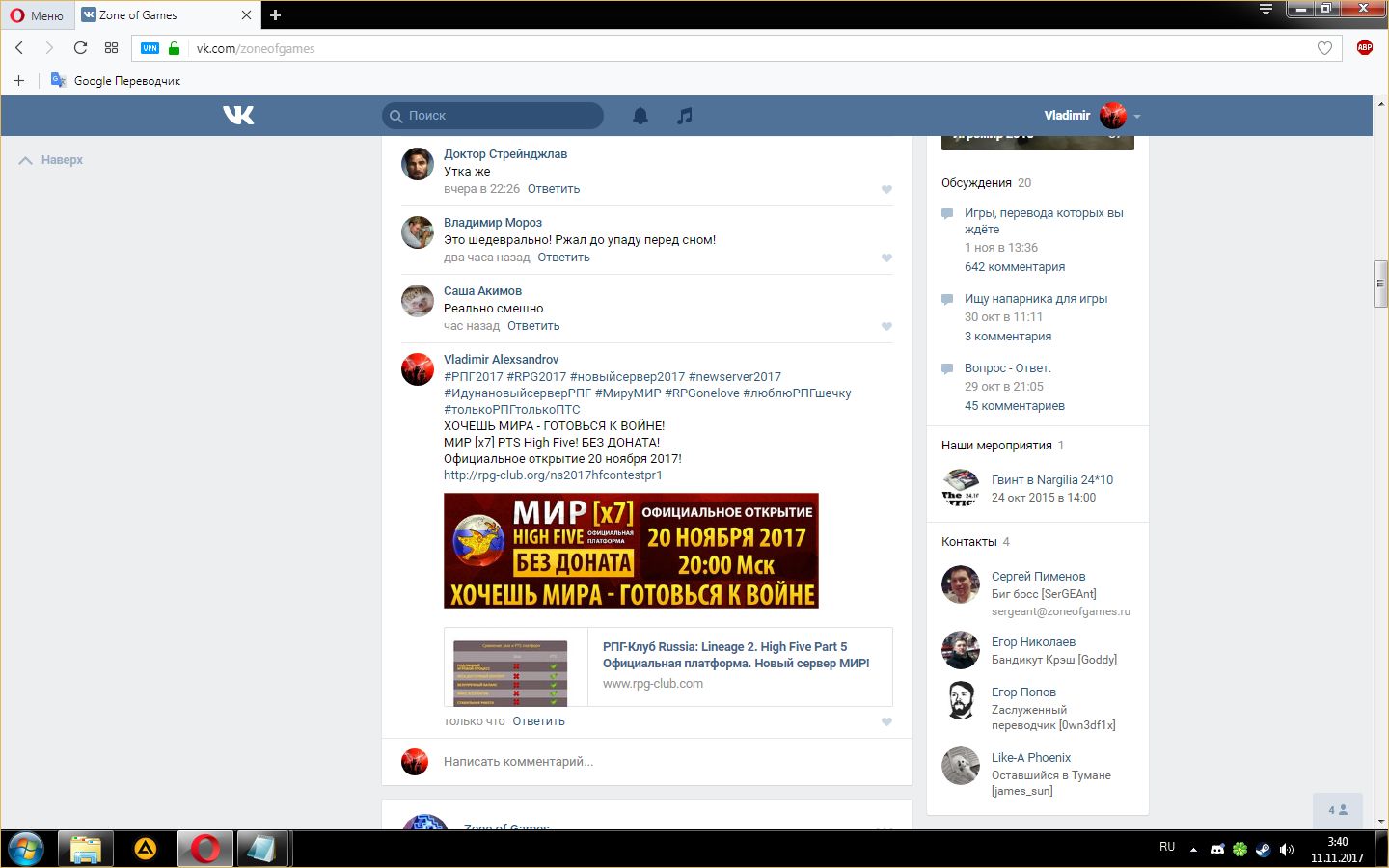Open Opera speed dial grid icon
This screenshot has width=1389, height=868.
pos(111,48)
